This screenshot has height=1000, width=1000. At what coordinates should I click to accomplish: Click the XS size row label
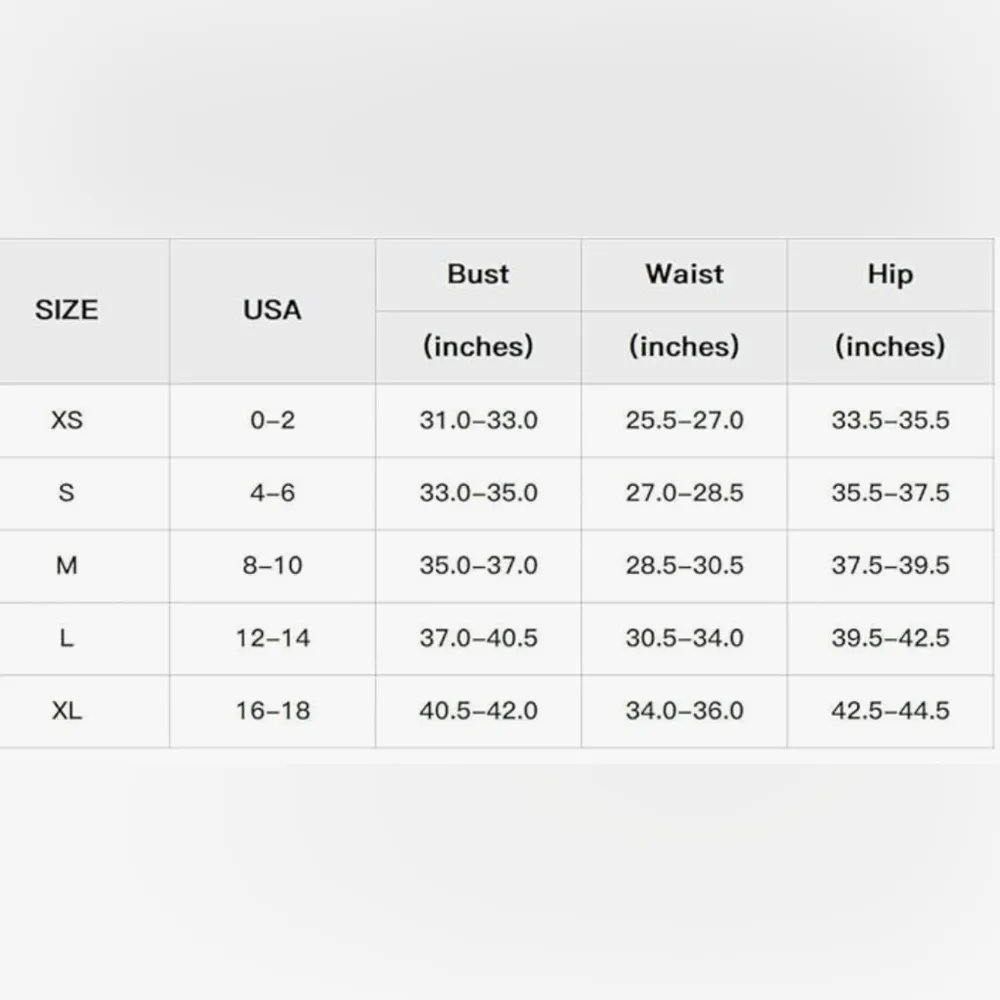(67, 420)
